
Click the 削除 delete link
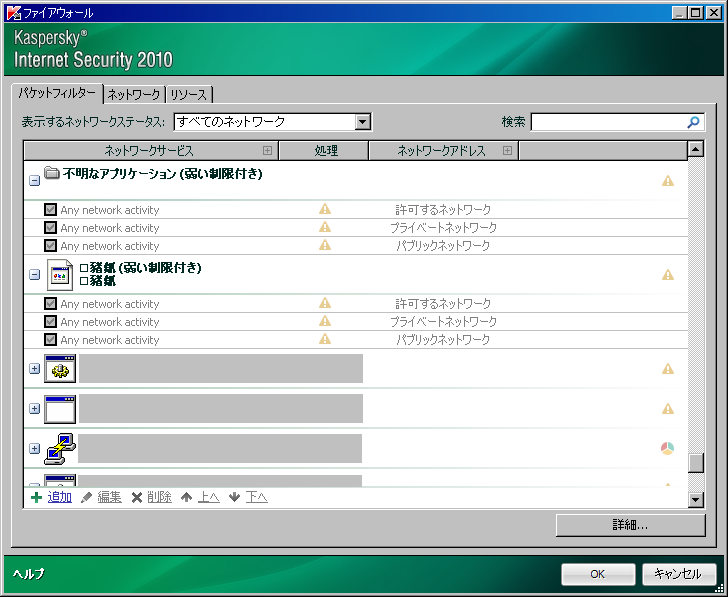click(x=159, y=498)
